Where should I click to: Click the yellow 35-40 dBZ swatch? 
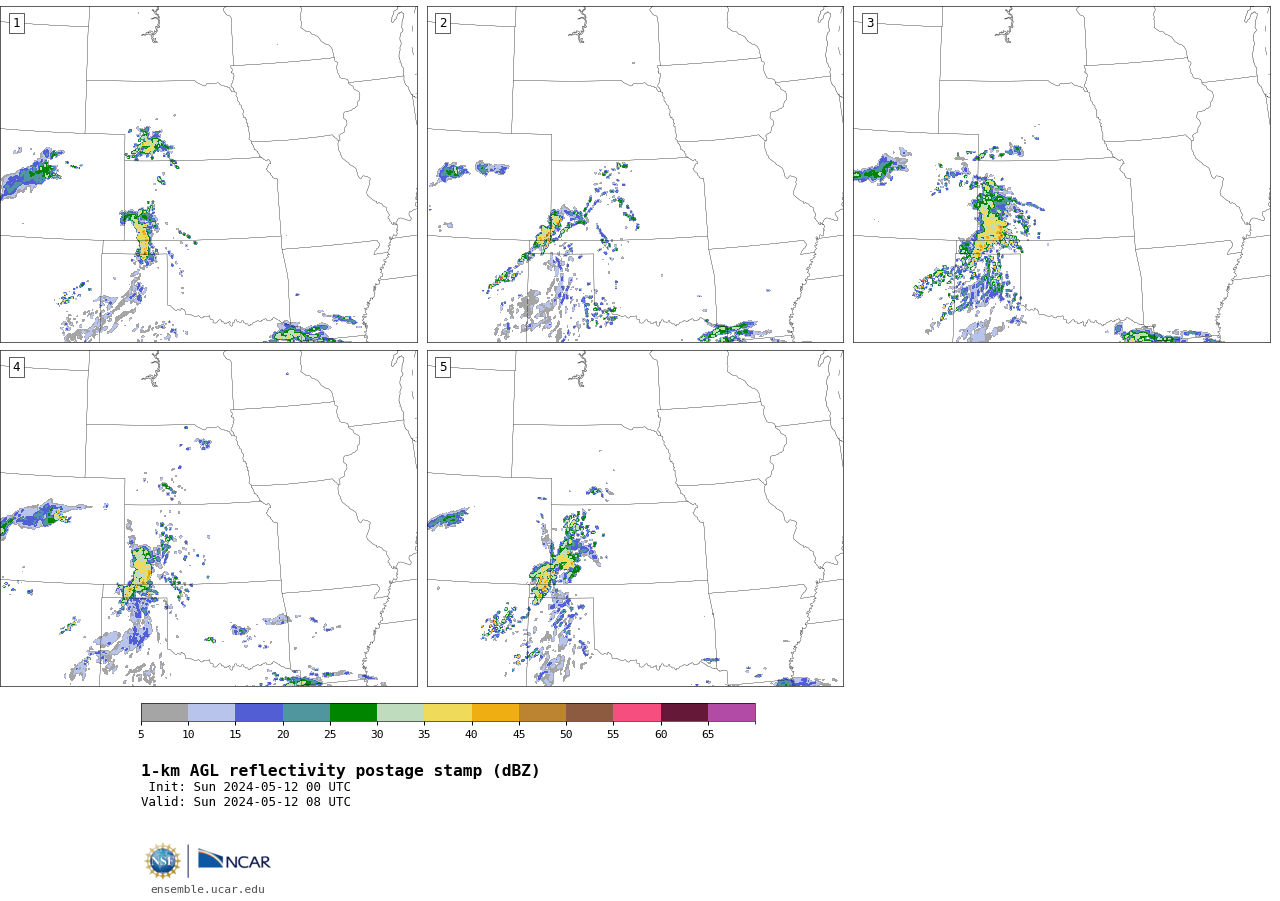[448, 712]
